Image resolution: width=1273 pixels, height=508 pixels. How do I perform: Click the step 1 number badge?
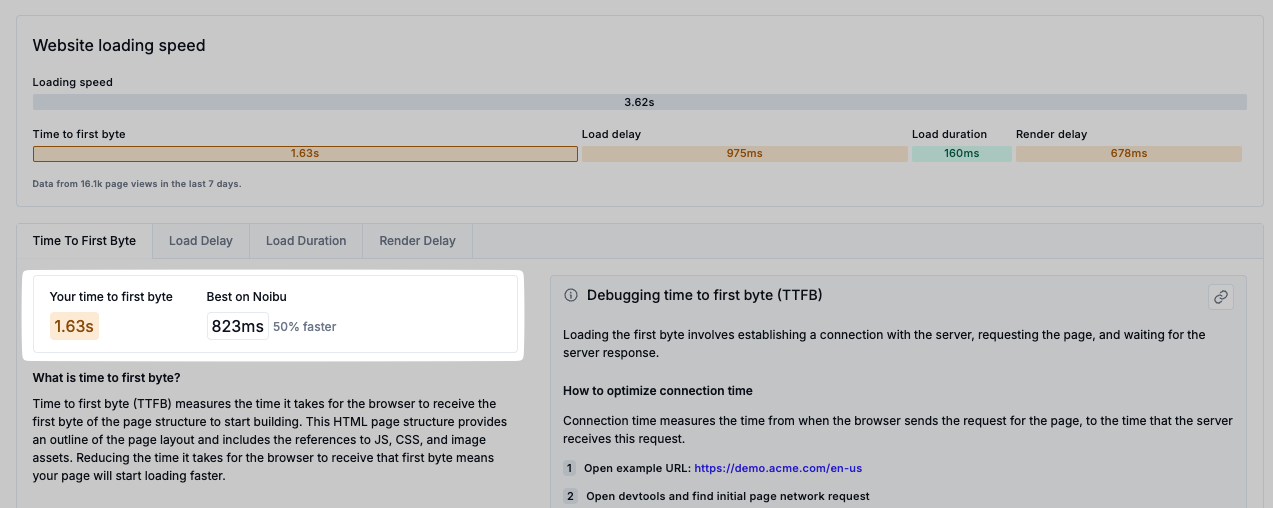(x=571, y=468)
